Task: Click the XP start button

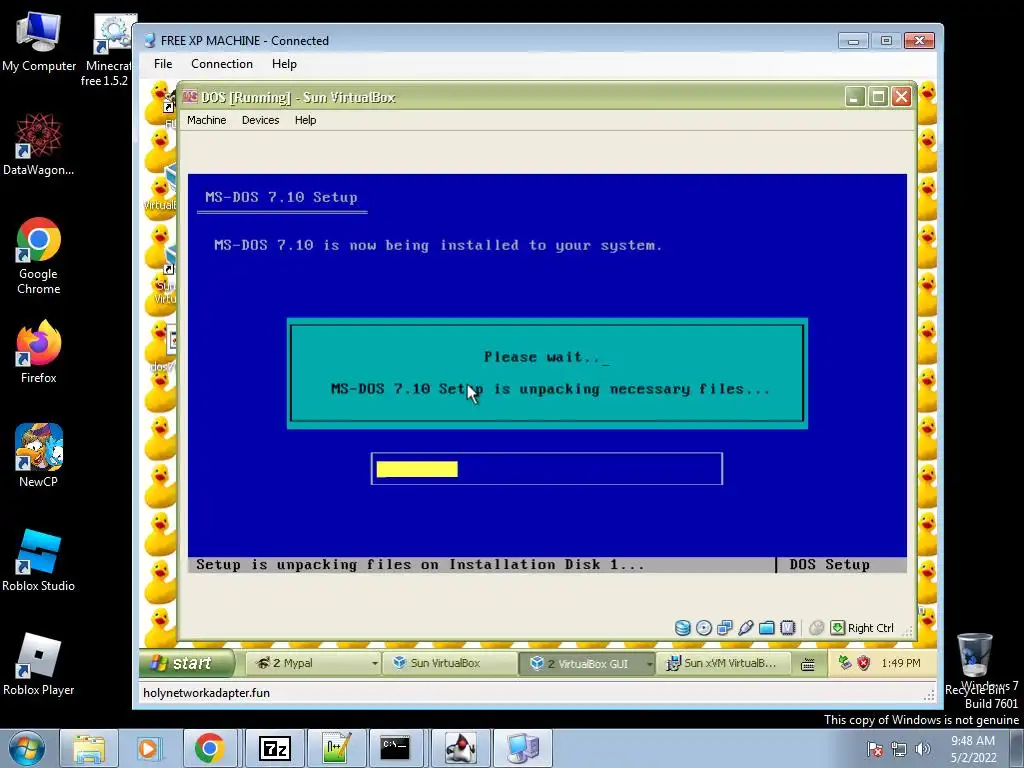Action: tap(187, 663)
